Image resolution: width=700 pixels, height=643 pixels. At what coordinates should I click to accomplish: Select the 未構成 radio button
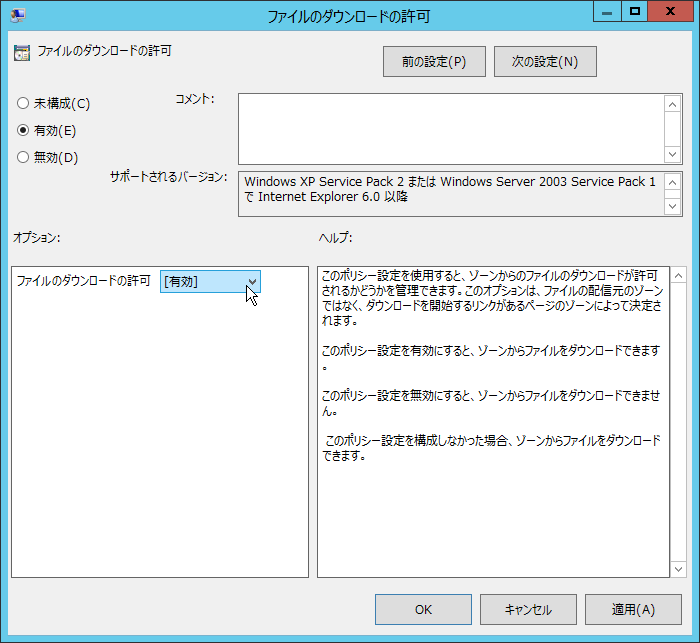click(23, 104)
